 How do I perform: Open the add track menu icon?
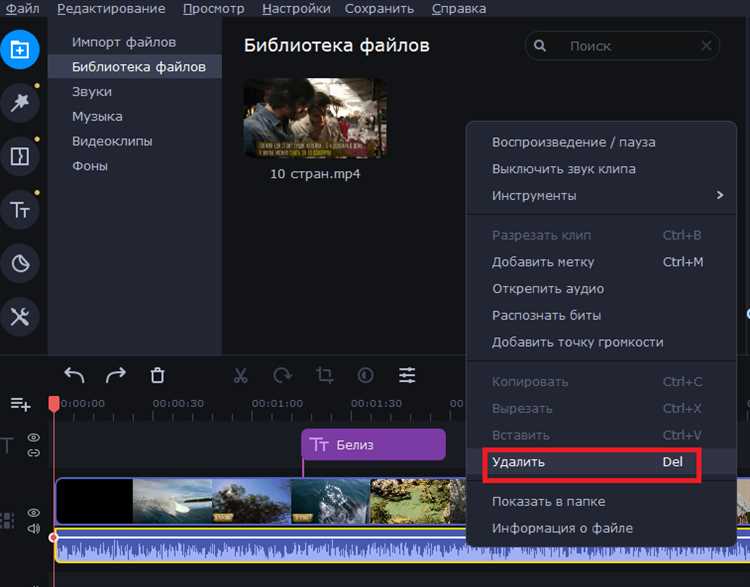click(x=20, y=404)
